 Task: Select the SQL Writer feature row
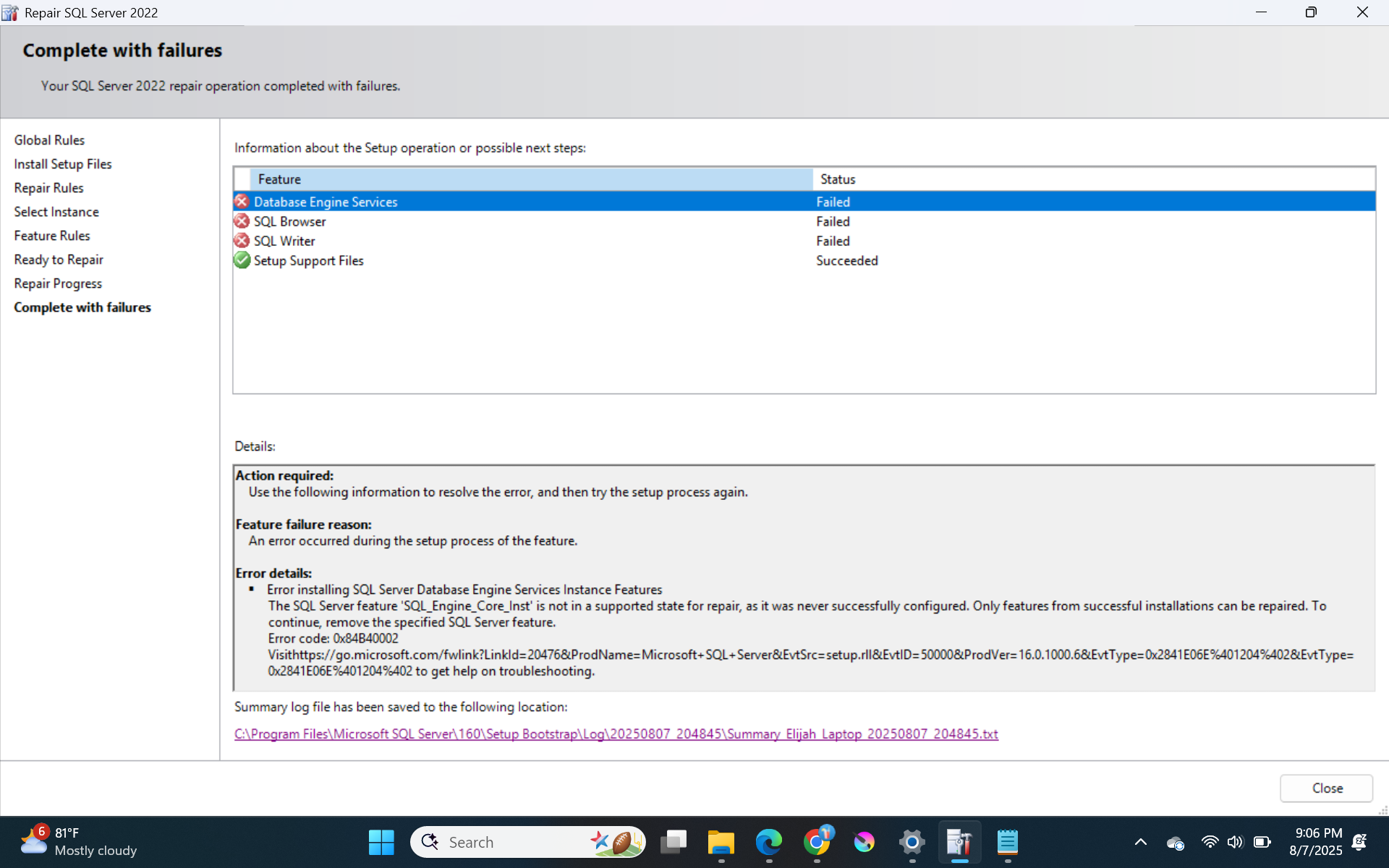coord(804,241)
